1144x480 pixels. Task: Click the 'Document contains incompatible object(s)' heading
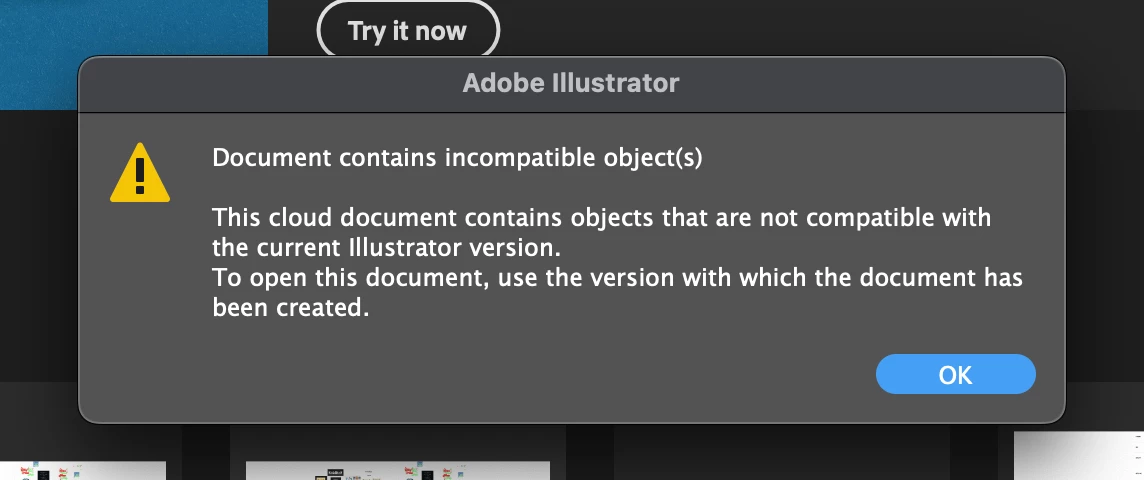[x=457, y=158]
